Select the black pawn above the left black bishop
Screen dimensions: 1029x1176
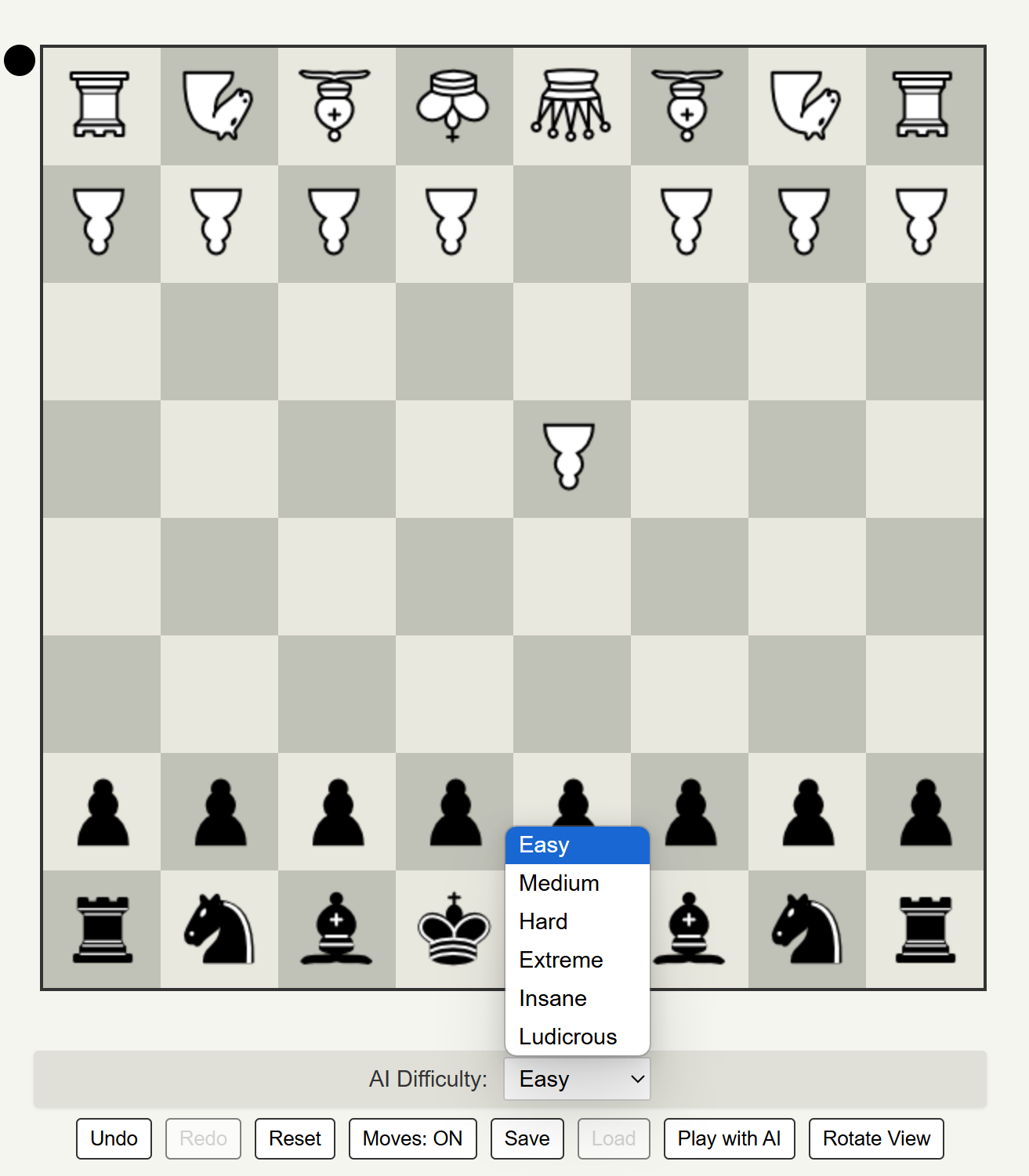pos(338,812)
